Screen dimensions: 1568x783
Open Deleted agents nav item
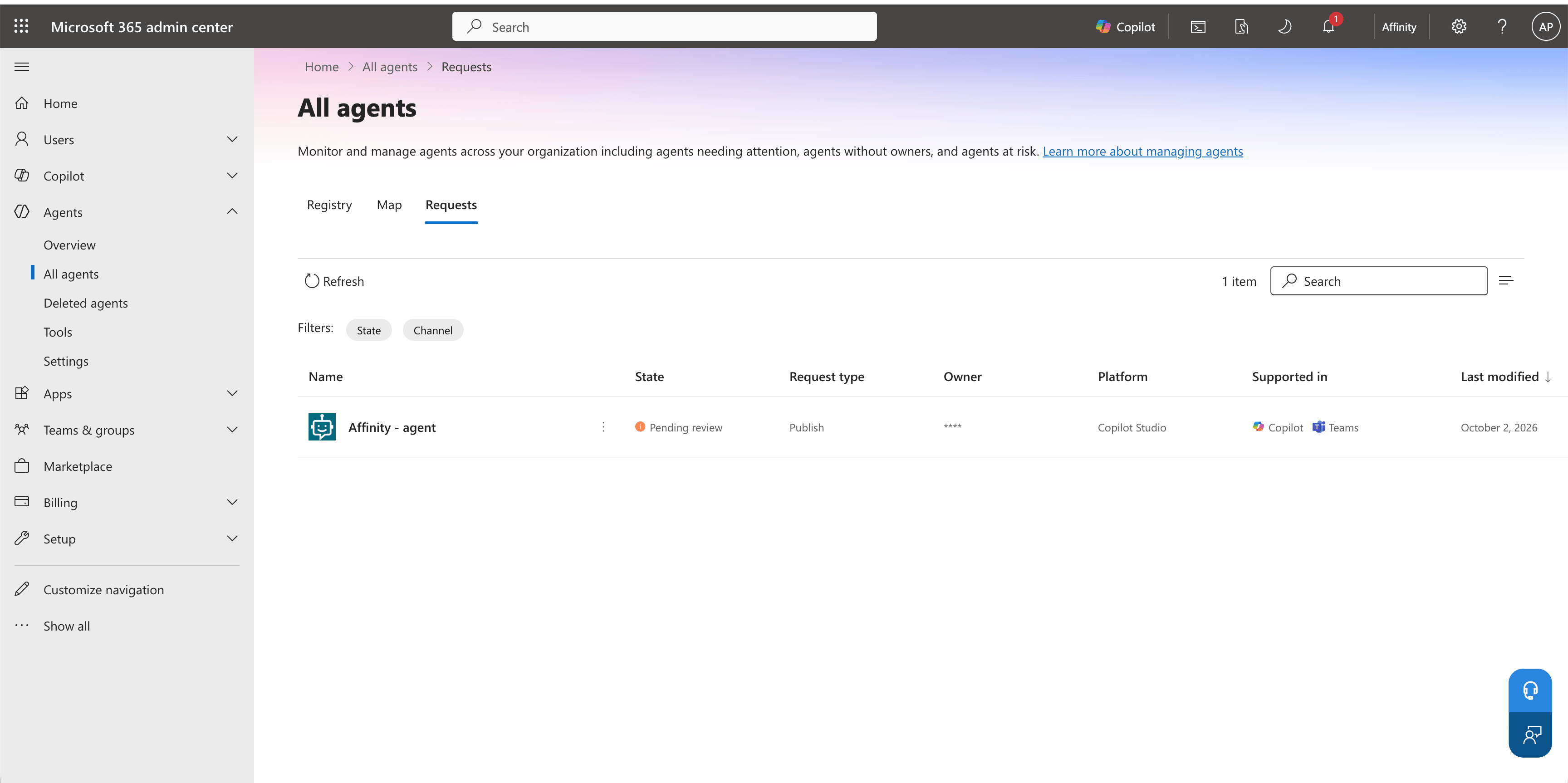[x=86, y=303]
